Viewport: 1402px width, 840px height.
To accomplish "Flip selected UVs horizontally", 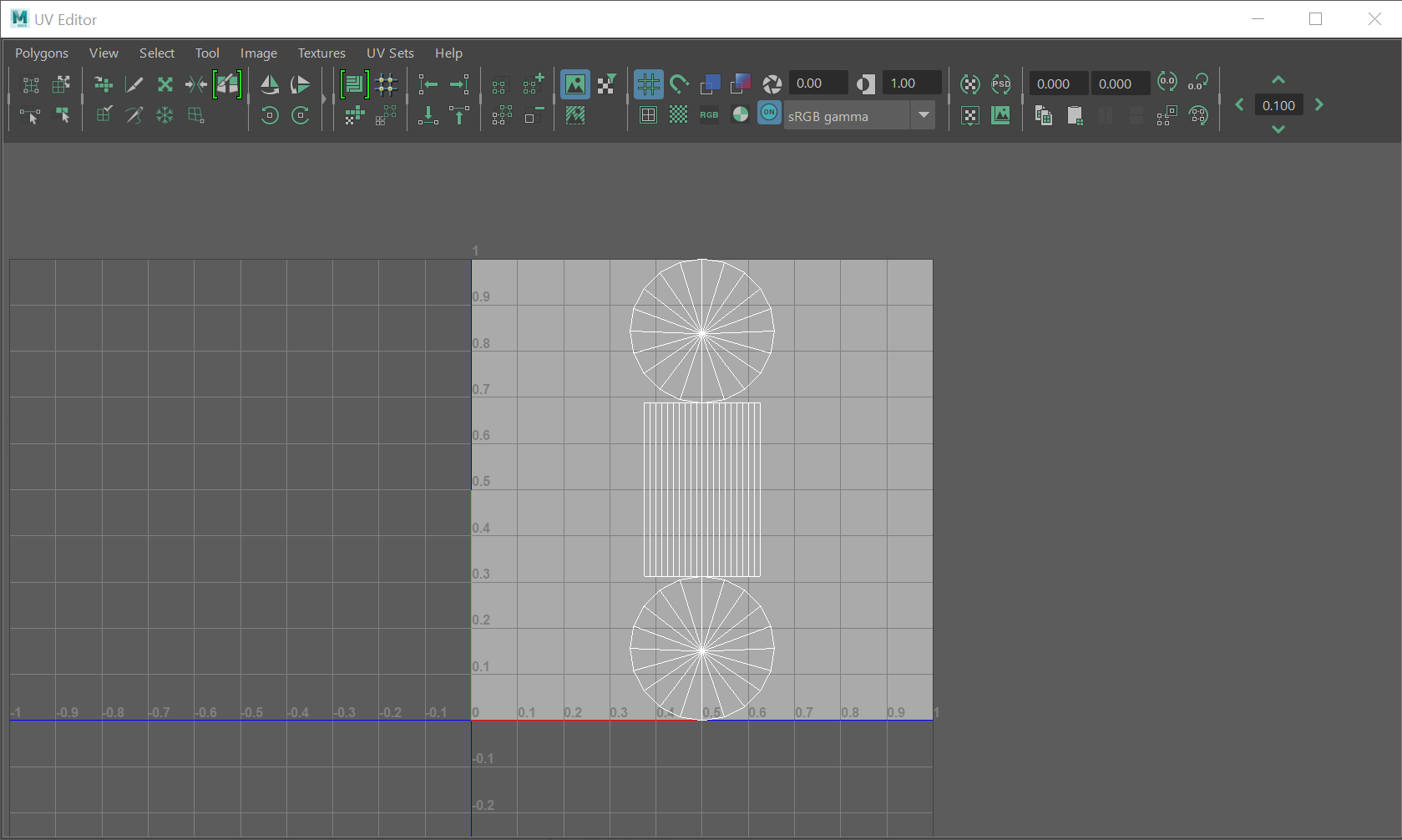I will click(270, 83).
